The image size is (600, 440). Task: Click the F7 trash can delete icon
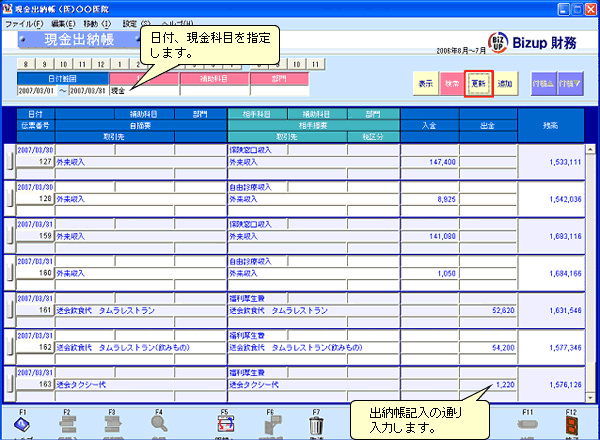316,425
